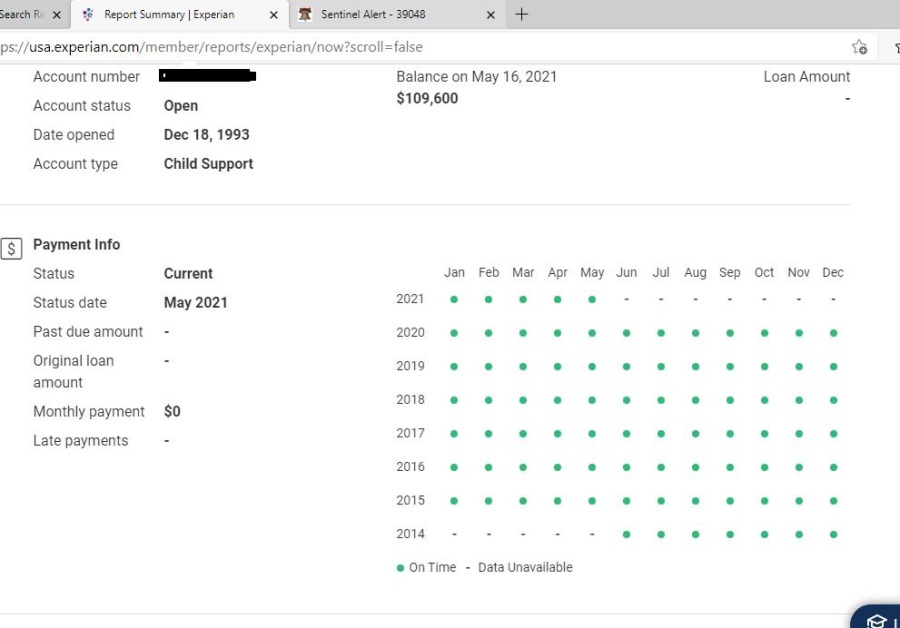900x628 pixels.
Task: Open the graduation cap help widget
Action: pos(877,620)
